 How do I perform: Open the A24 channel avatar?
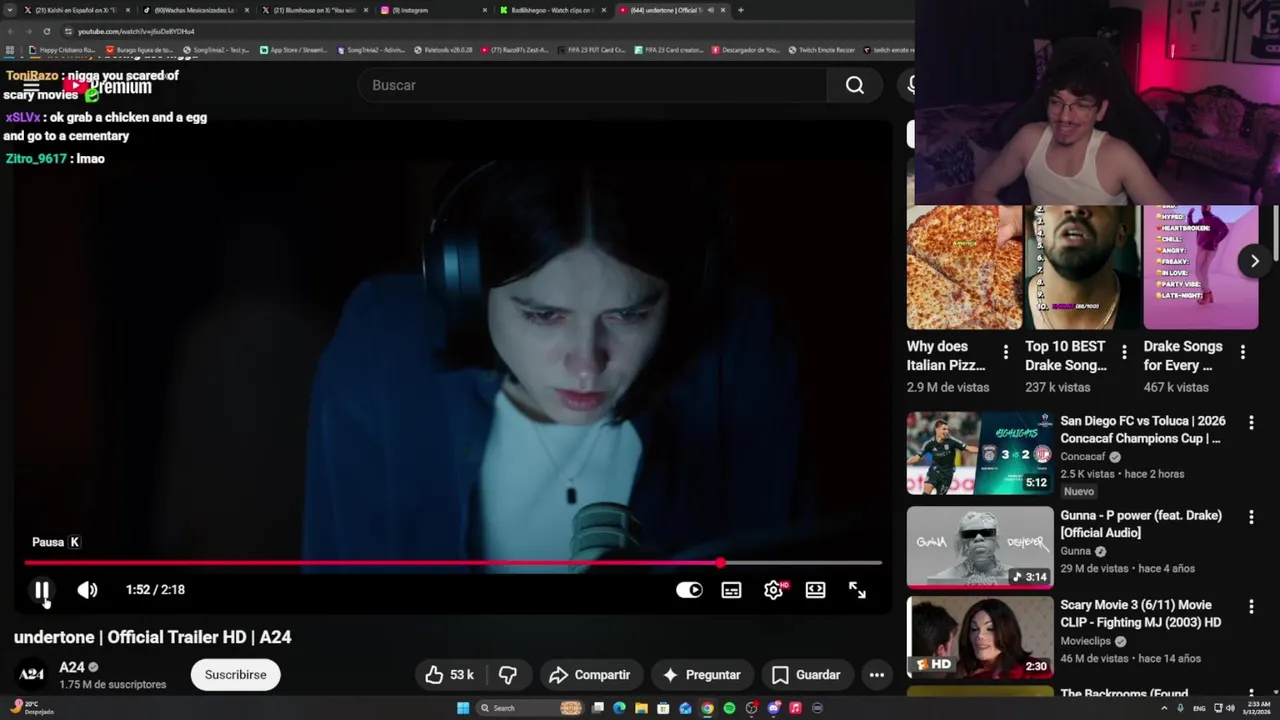(x=32, y=674)
